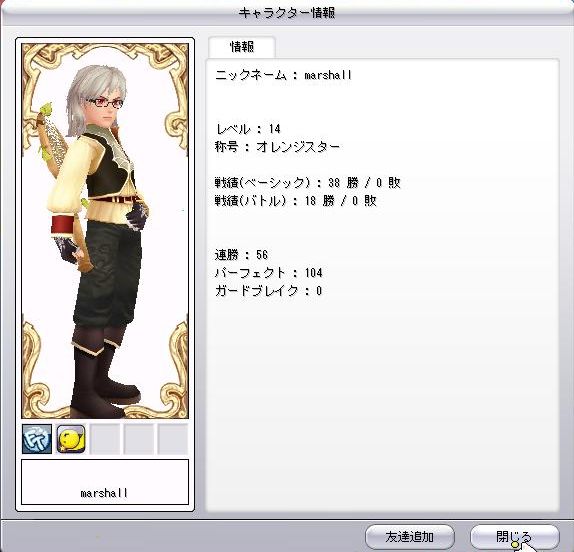Click the レベル : 14 text
The height and width of the screenshot is (552, 574).
point(248,129)
